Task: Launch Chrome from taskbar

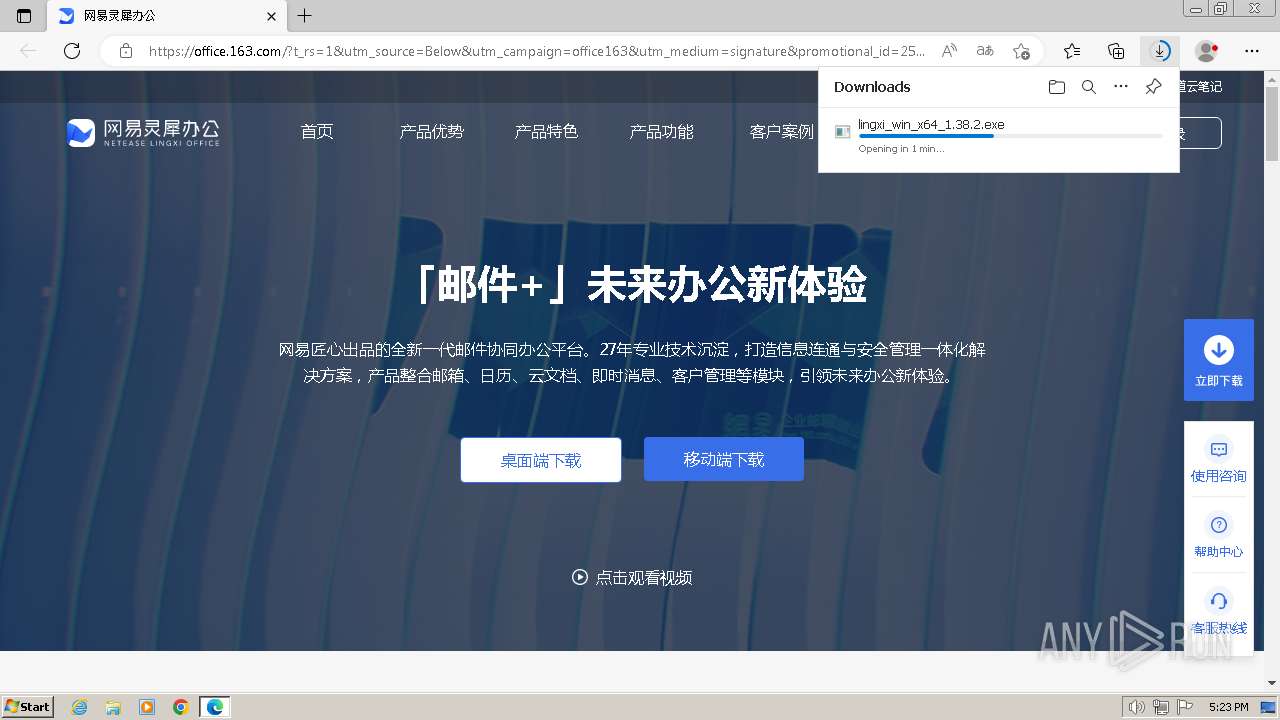Action: click(181, 707)
